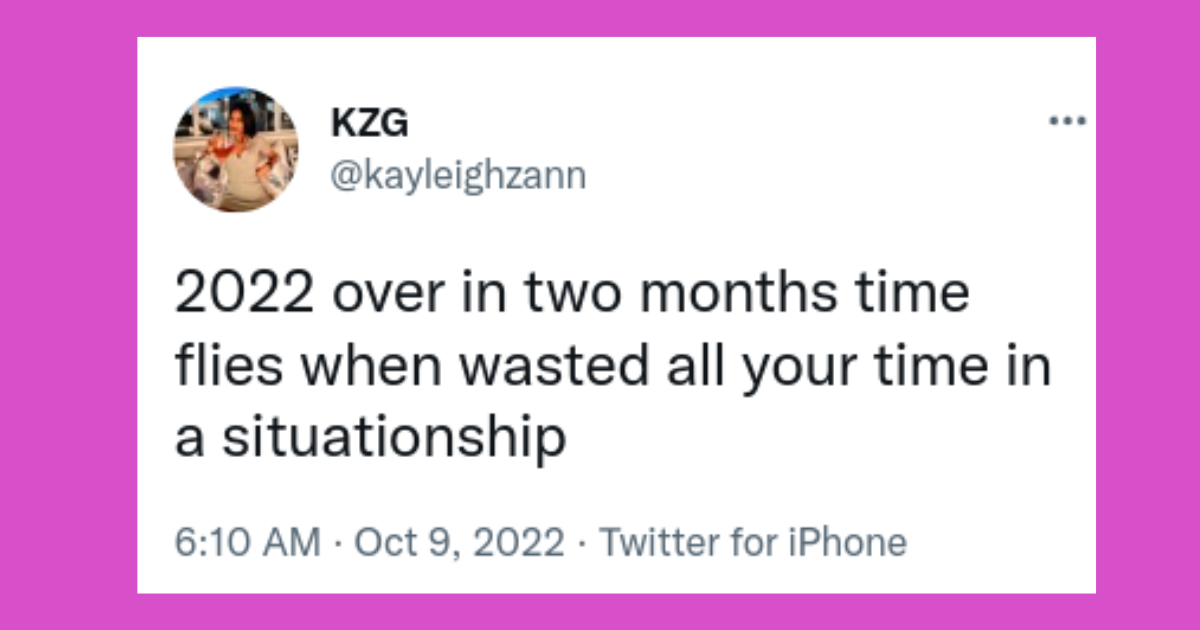
Task: Click the Twitter for iPhone source link
Action: tap(752, 543)
